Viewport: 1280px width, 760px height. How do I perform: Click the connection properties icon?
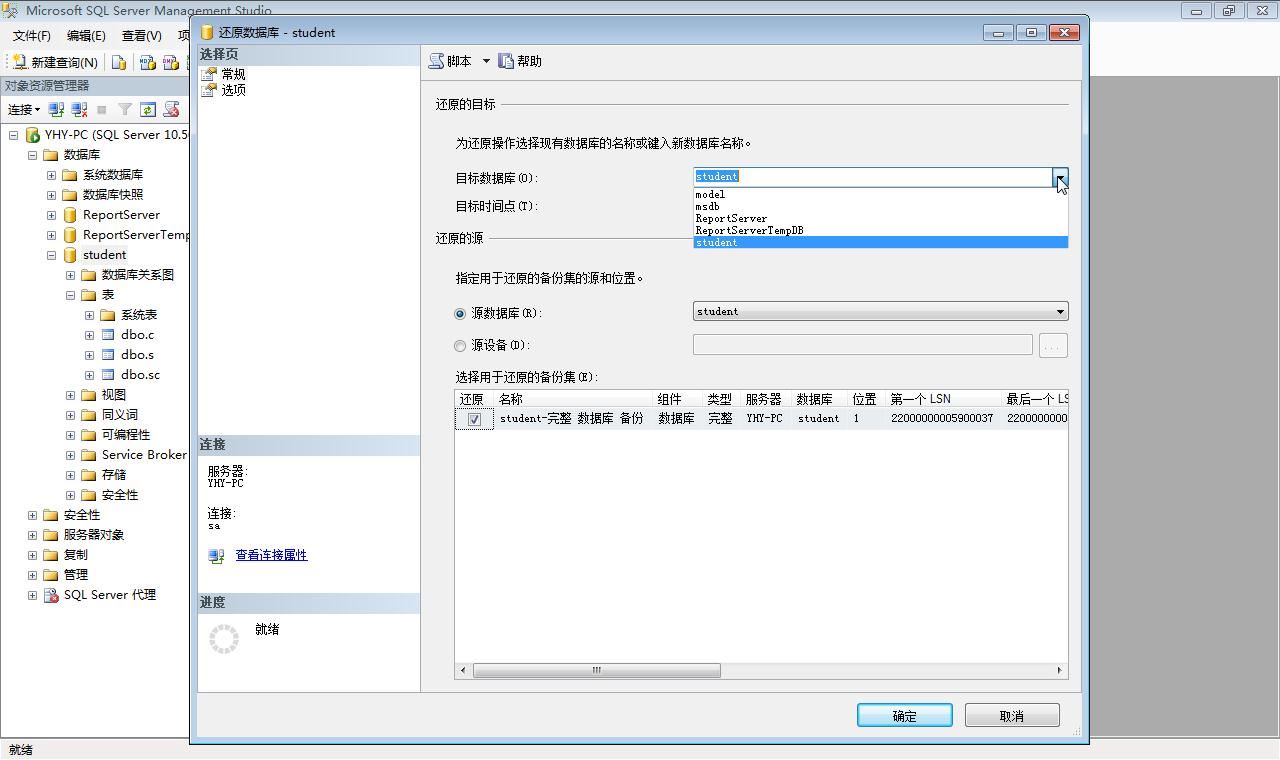click(216, 555)
